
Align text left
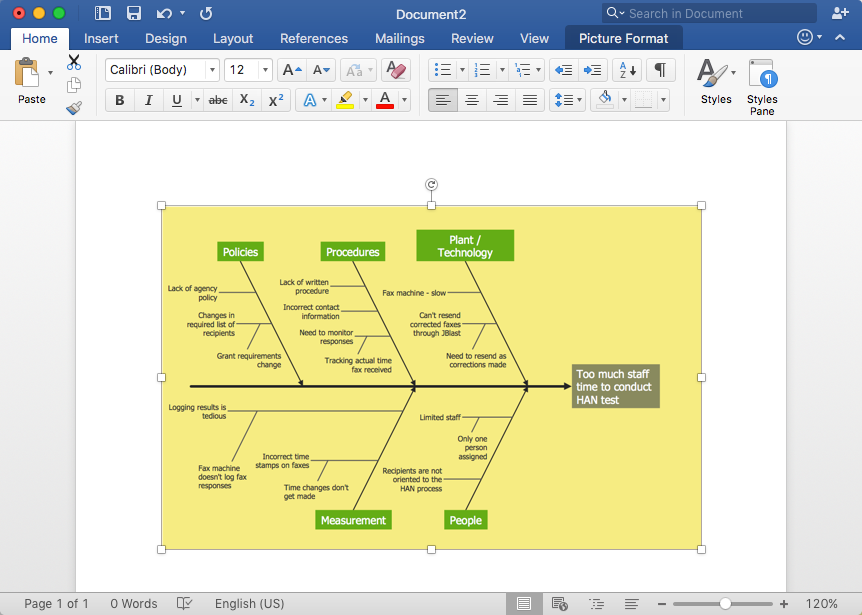tap(443, 100)
